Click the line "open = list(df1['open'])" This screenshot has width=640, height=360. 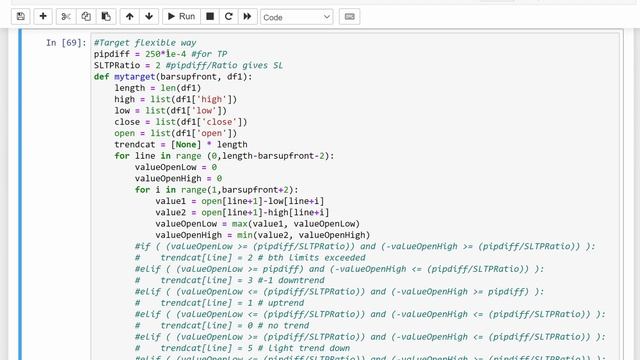click(x=176, y=133)
